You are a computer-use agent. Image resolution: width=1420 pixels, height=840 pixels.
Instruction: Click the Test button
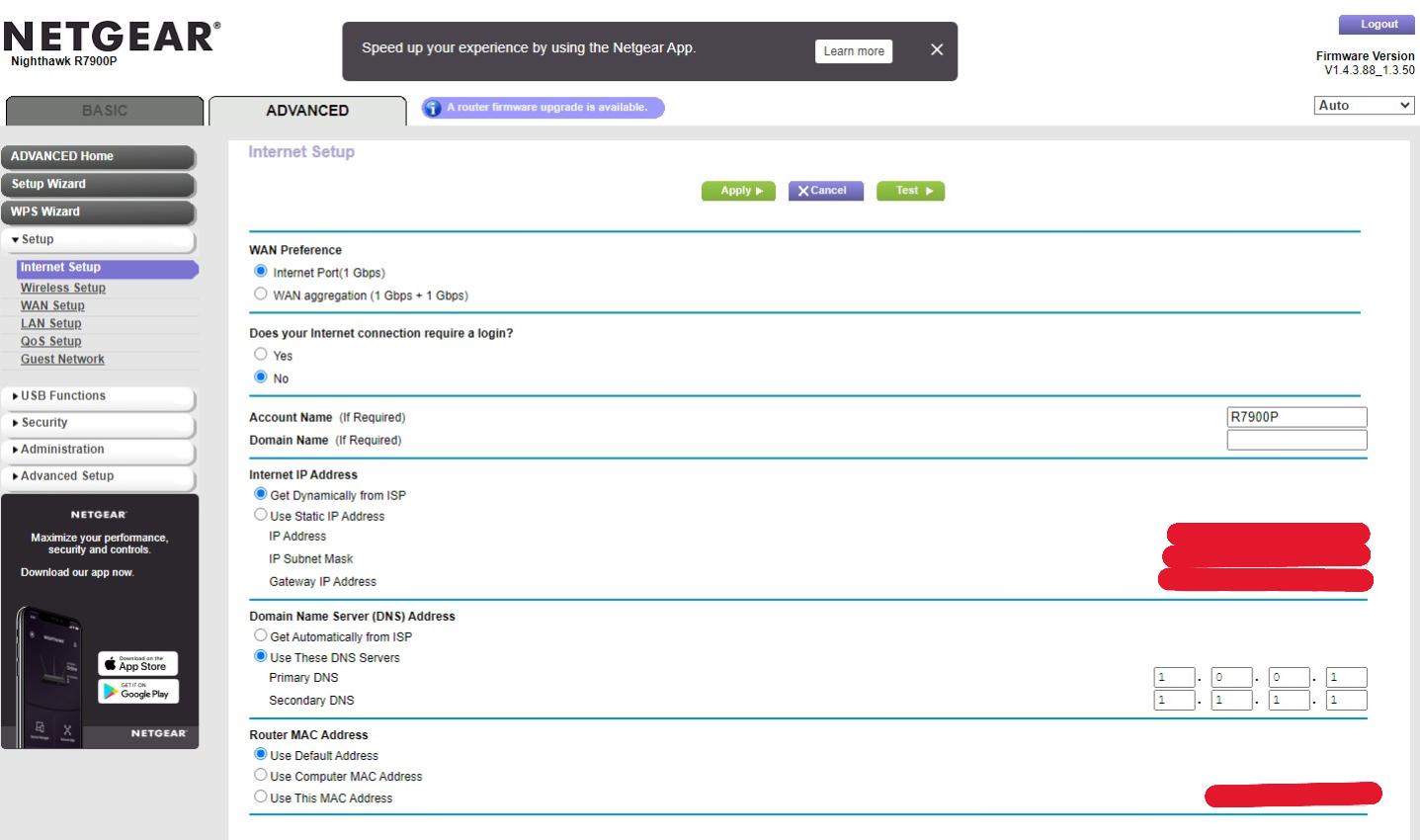coord(910,191)
